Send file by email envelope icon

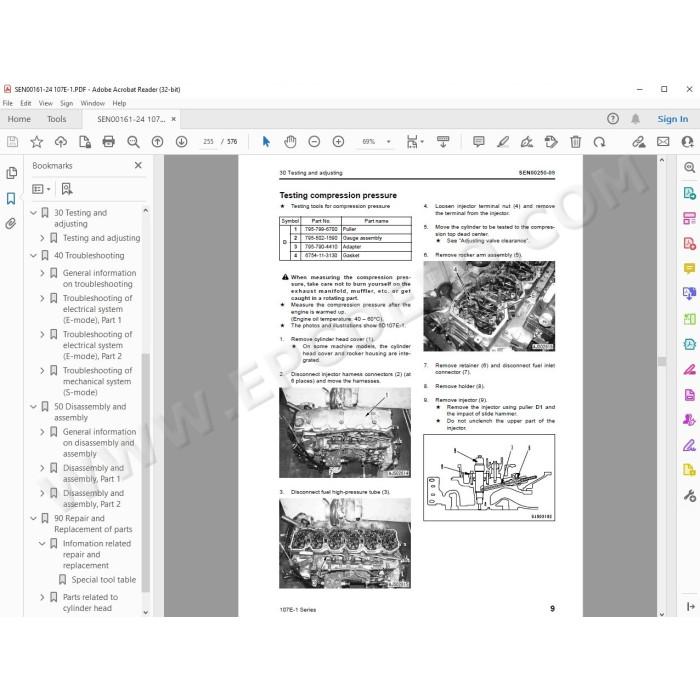click(663, 142)
